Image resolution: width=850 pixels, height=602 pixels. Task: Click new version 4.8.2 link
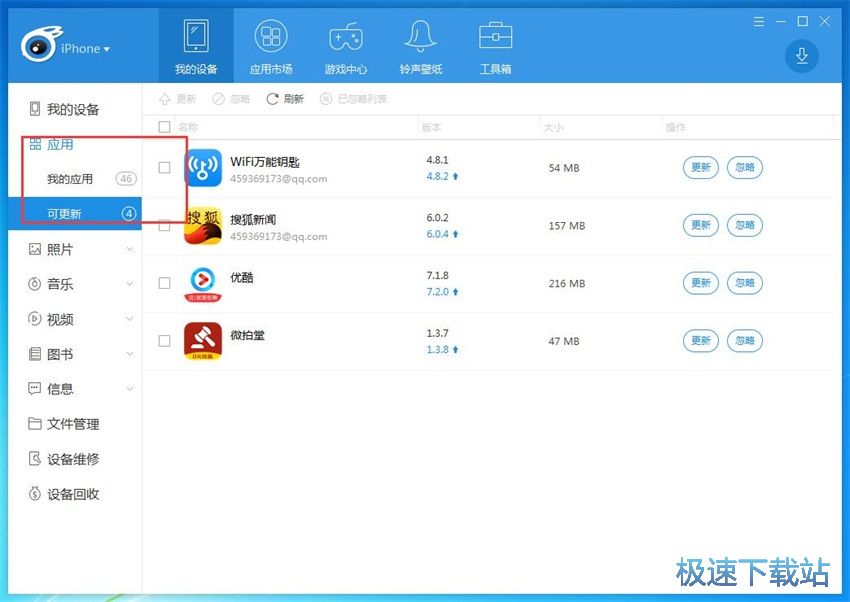pyautogui.click(x=442, y=176)
